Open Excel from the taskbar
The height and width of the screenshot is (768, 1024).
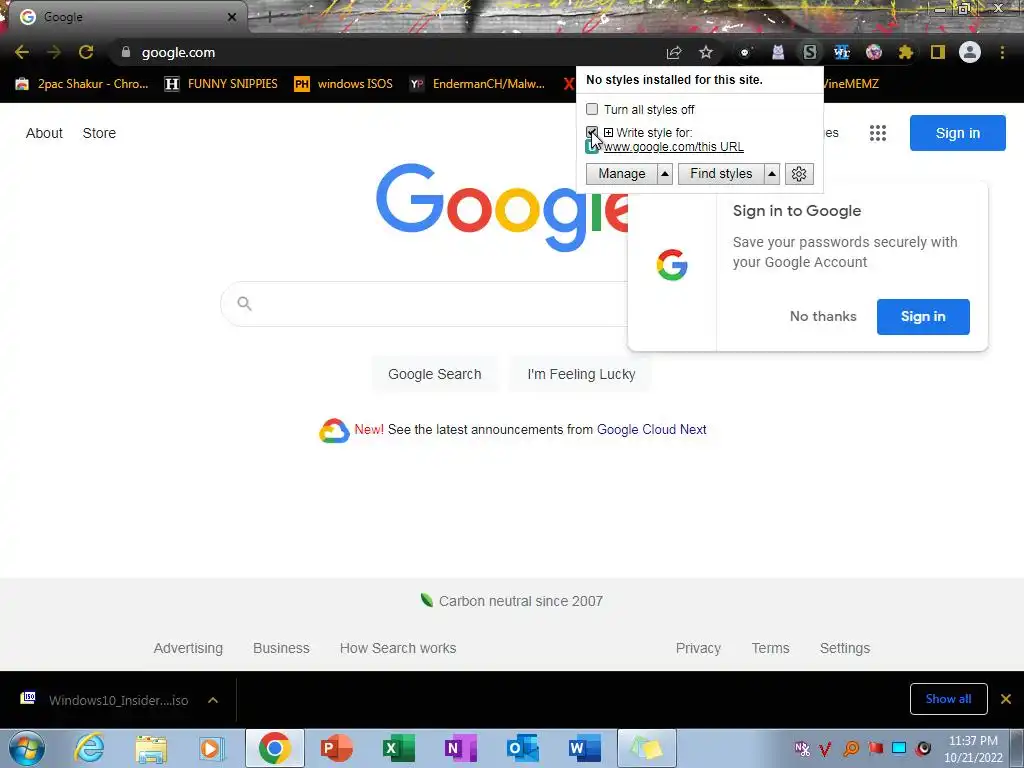[398, 748]
